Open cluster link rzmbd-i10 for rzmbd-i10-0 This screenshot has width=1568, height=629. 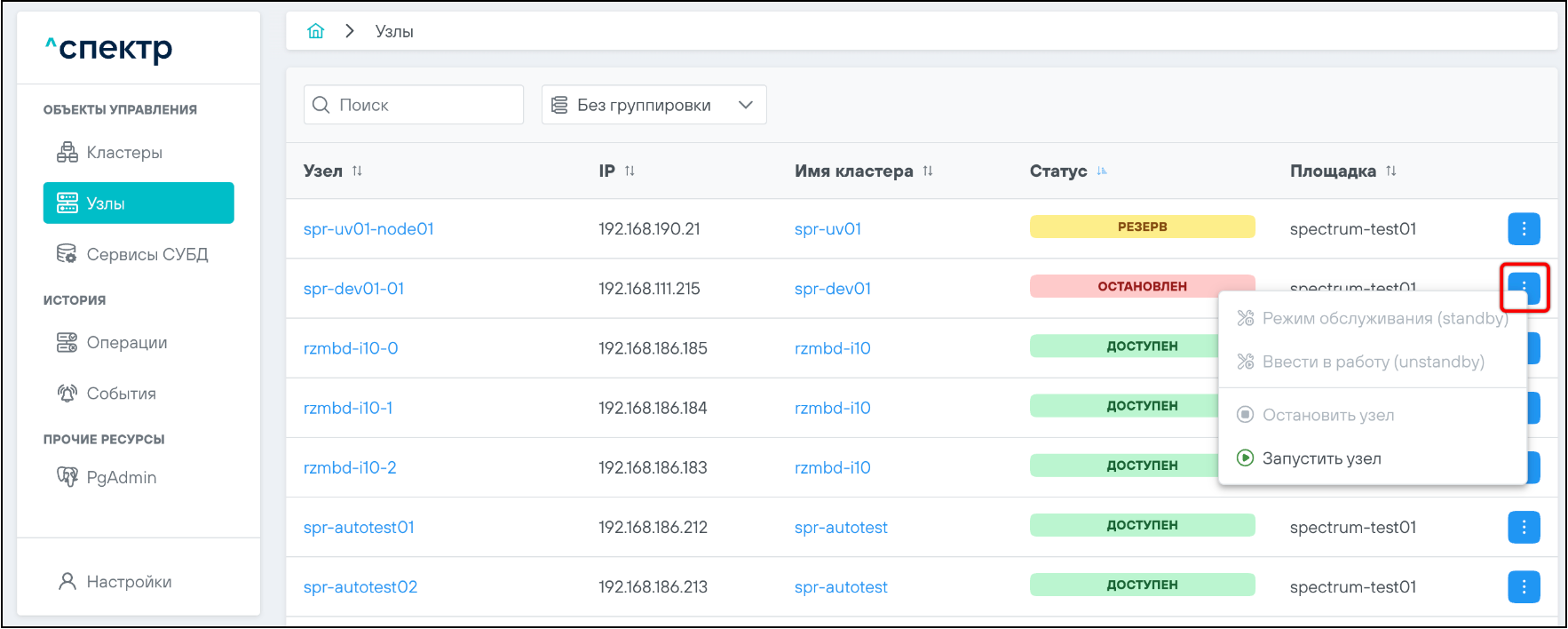[x=832, y=348]
